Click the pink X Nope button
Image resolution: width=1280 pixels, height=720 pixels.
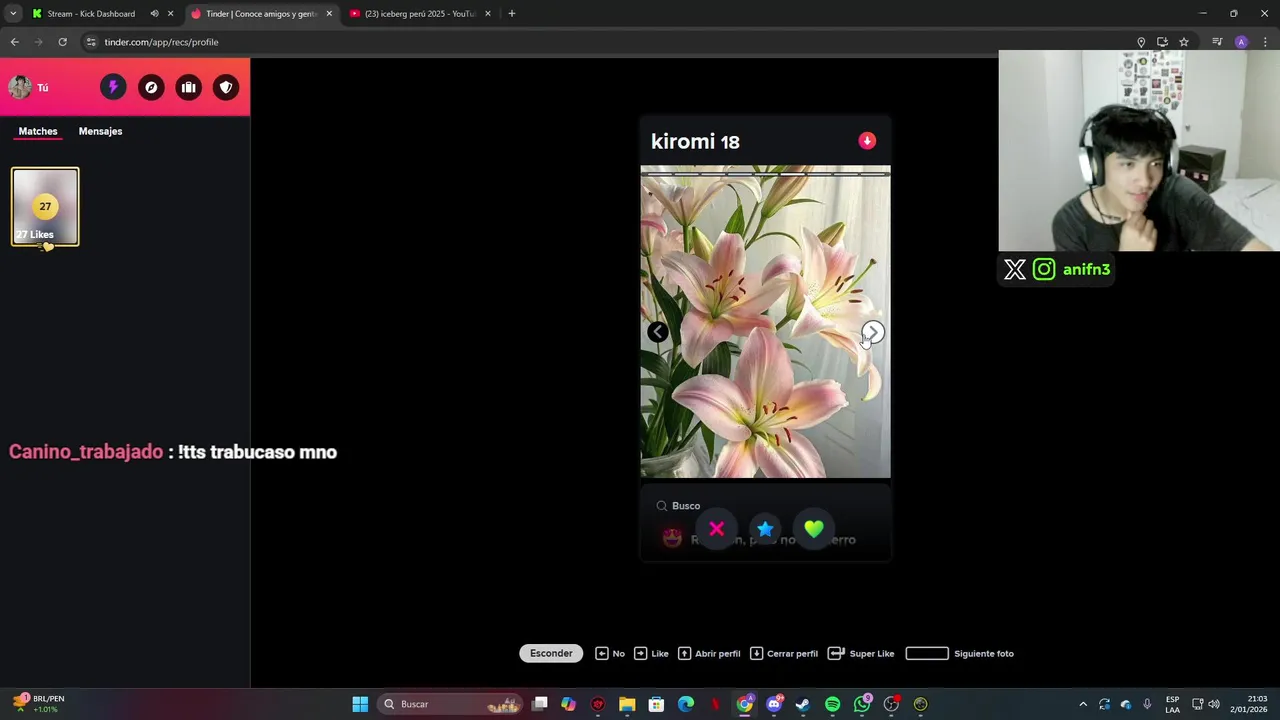[x=716, y=529]
